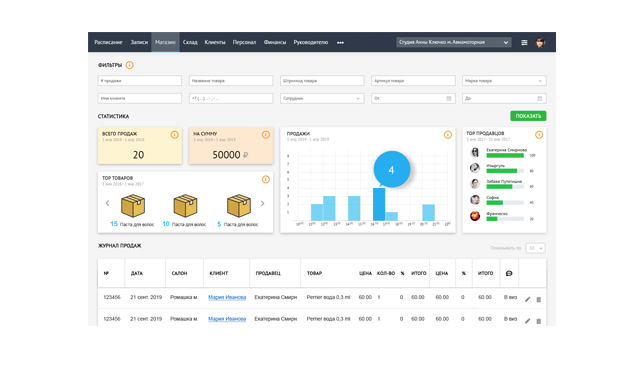The image size is (640, 367).
Task: Open the Сотрудник dropdown filter
Action: [322, 98]
